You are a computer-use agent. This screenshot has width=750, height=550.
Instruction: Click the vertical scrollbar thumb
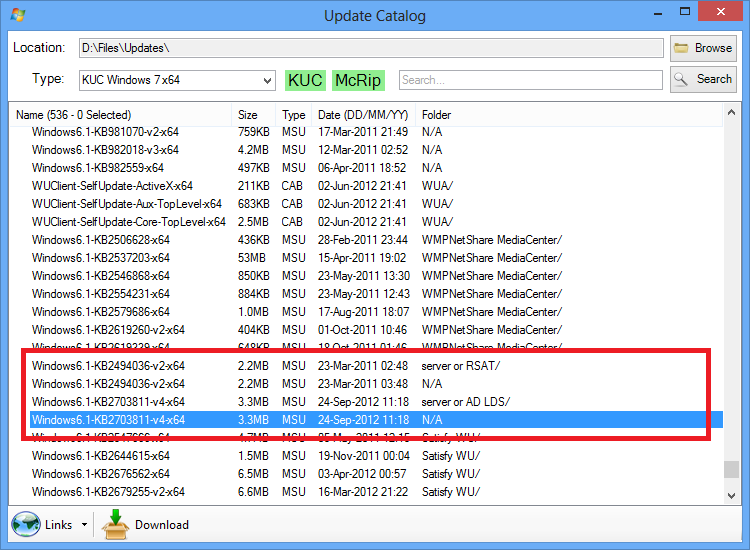(x=731, y=469)
